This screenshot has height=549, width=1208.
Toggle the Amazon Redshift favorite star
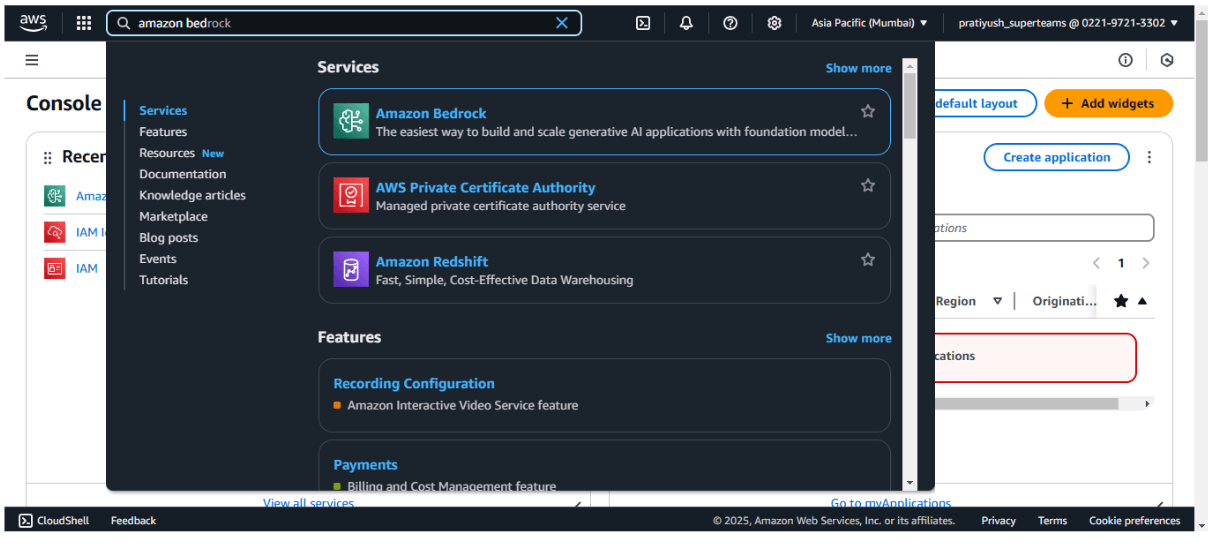tap(868, 259)
